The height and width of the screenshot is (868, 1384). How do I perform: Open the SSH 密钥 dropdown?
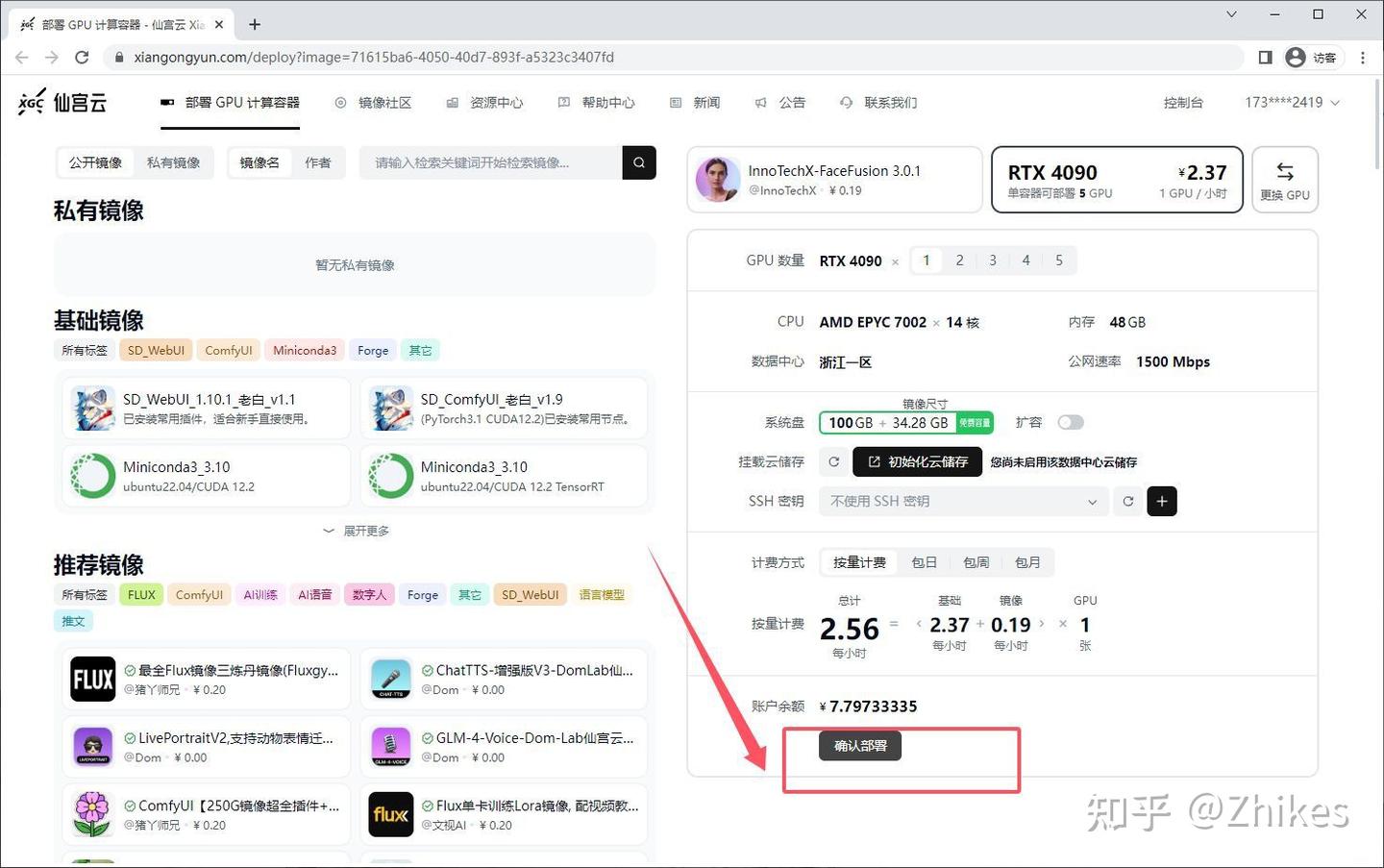[x=962, y=501]
